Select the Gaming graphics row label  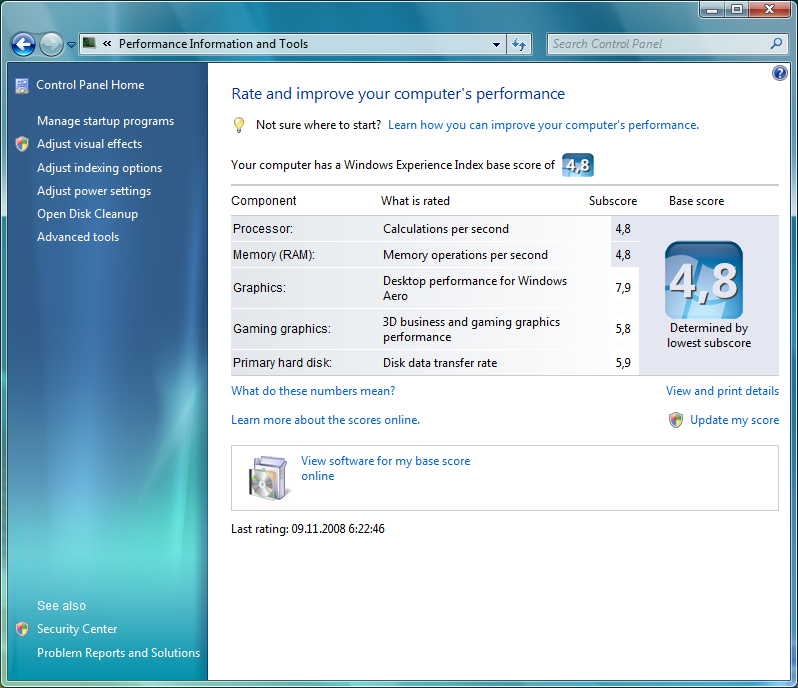pyautogui.click(x=281, y=329)
